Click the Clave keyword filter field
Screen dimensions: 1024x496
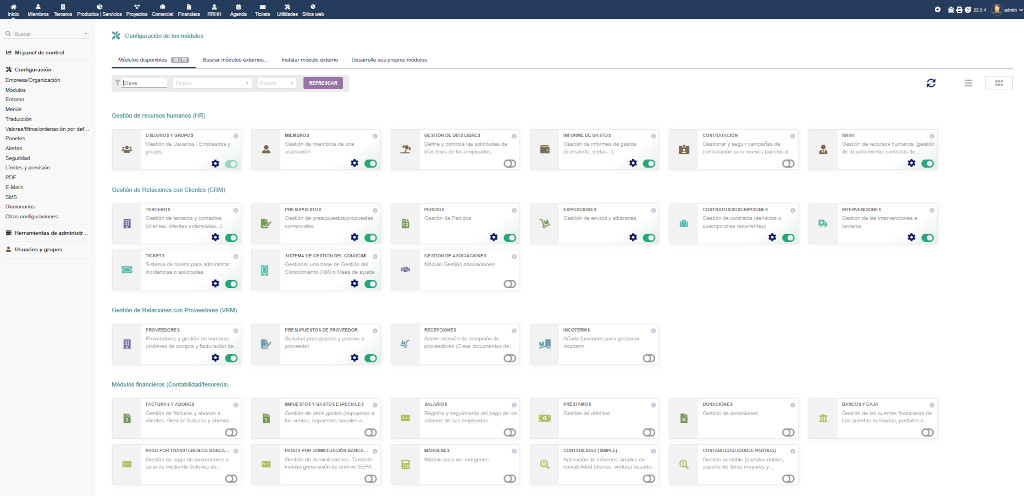coord(143,83)
